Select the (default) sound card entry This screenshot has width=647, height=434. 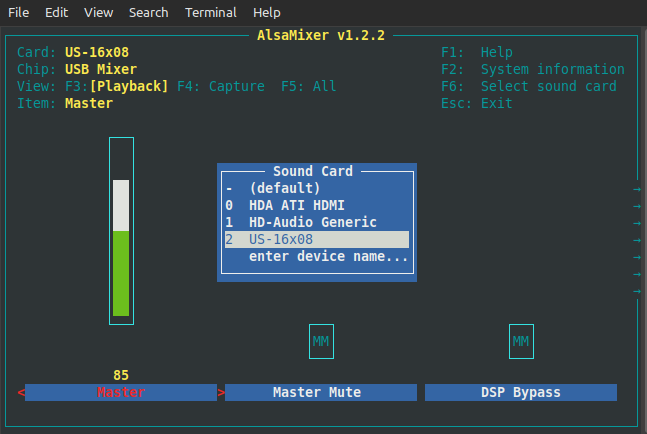[317, 188]
